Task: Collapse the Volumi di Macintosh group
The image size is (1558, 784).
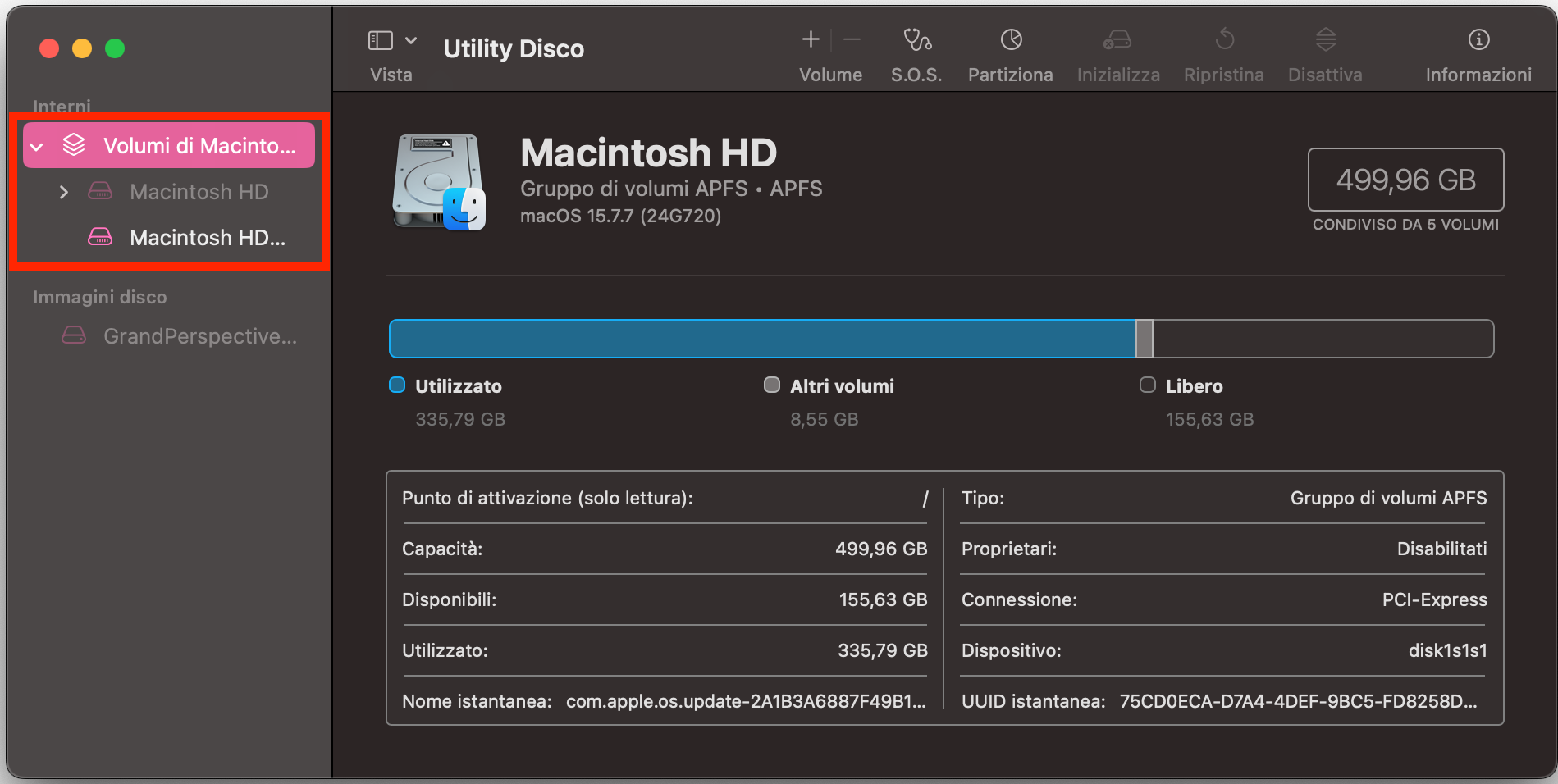Action: coord(37,147)
